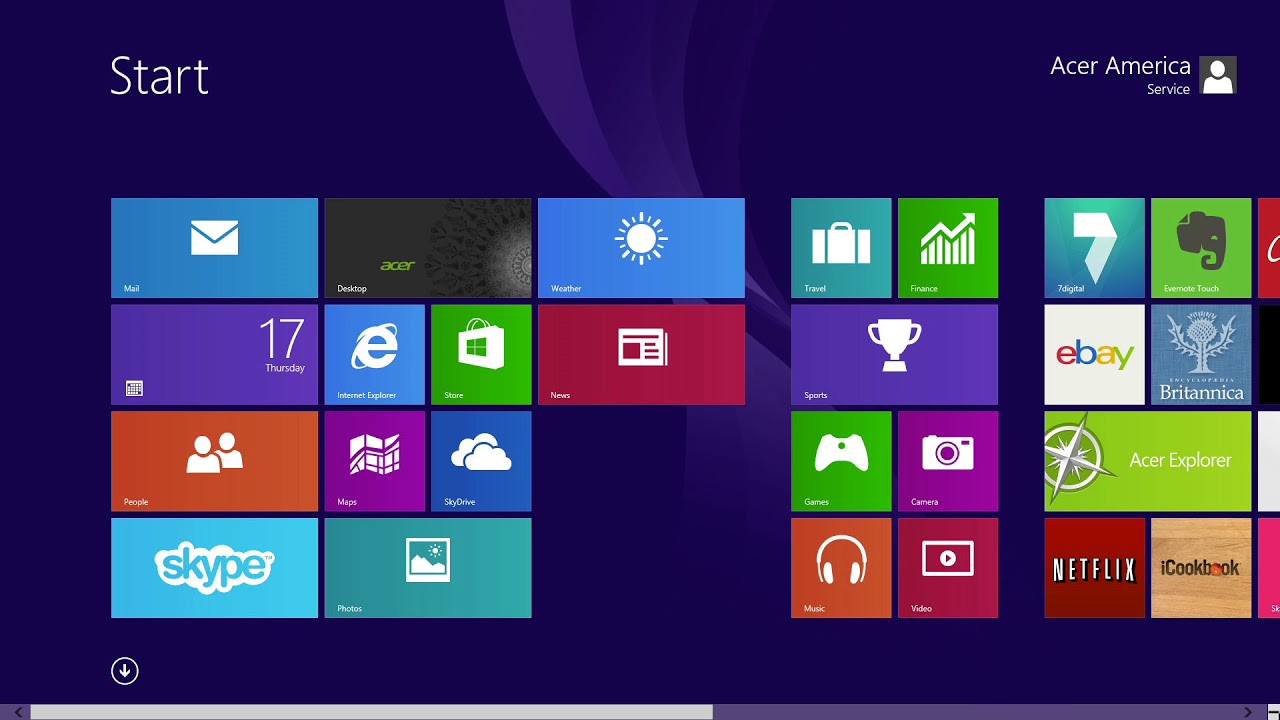Viewport: 1280px width, 720px height.
Task: Open the News tile
Action: tap(641, 355)
